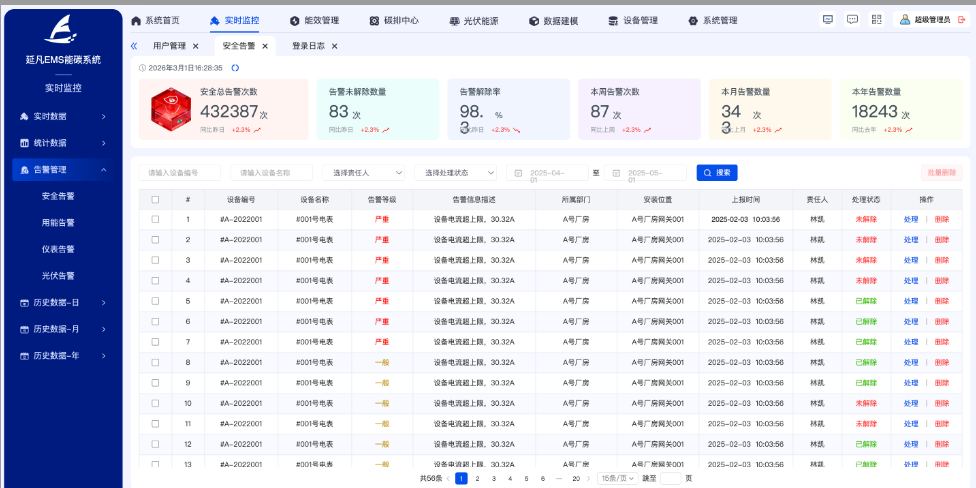Open the 选择处理状态 dropdown
976x488 pixels.
coord(455,173)
